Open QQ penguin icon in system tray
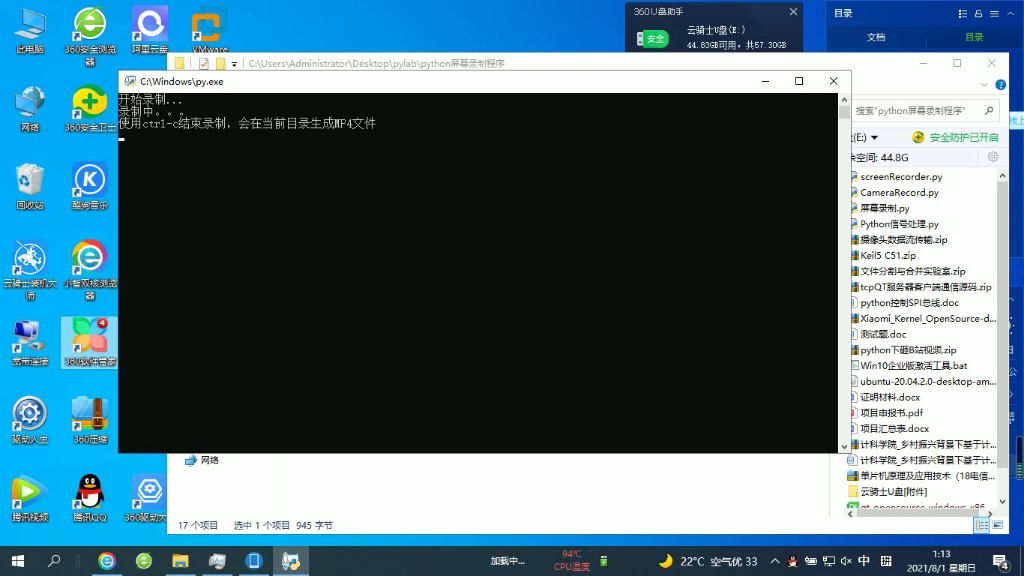Screen dimensions: 1024x576 coord(793,561)
